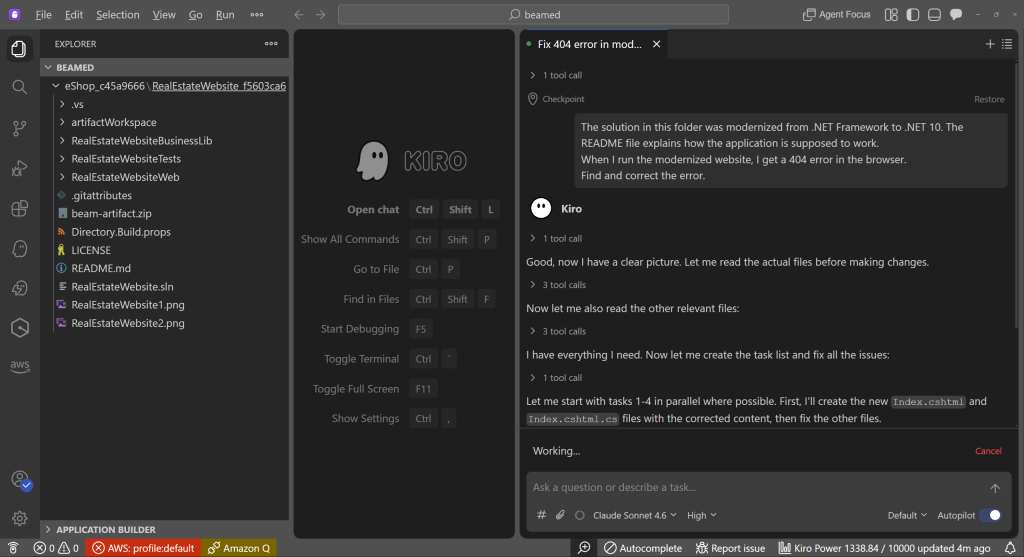
Task: Attach a file with the paperclip icon
Action: (560, 515)
